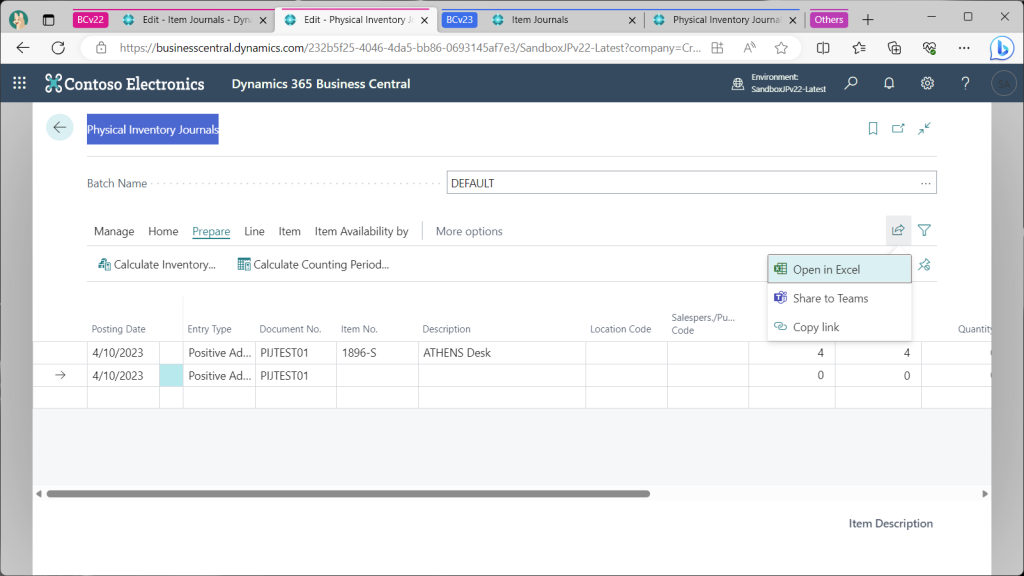Click the Item No. column header
Viewport: 1024px width, 576px height.
pyautogui.click(x=359, y=329)
